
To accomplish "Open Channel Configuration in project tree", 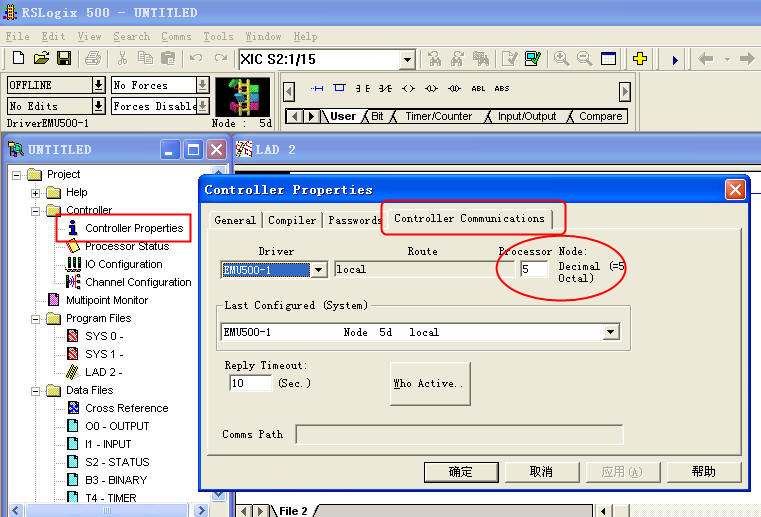I will coord(138,283).
